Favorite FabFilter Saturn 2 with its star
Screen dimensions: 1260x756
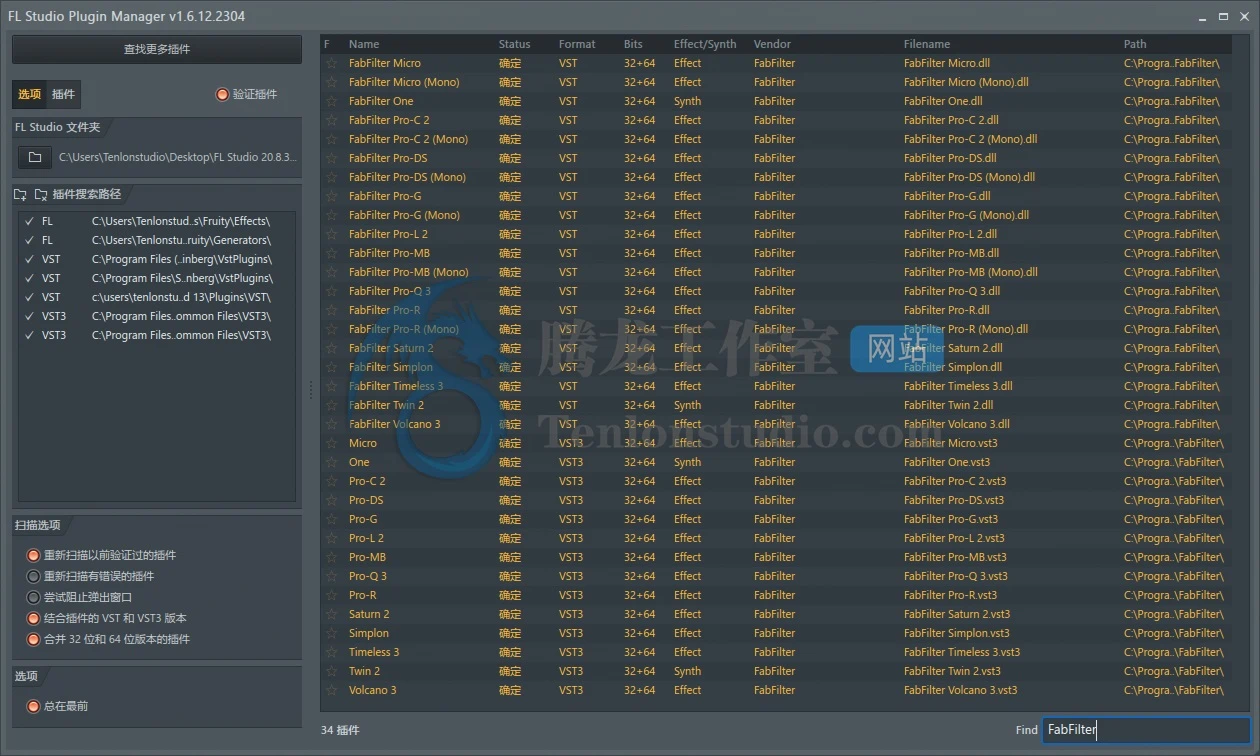331,348
